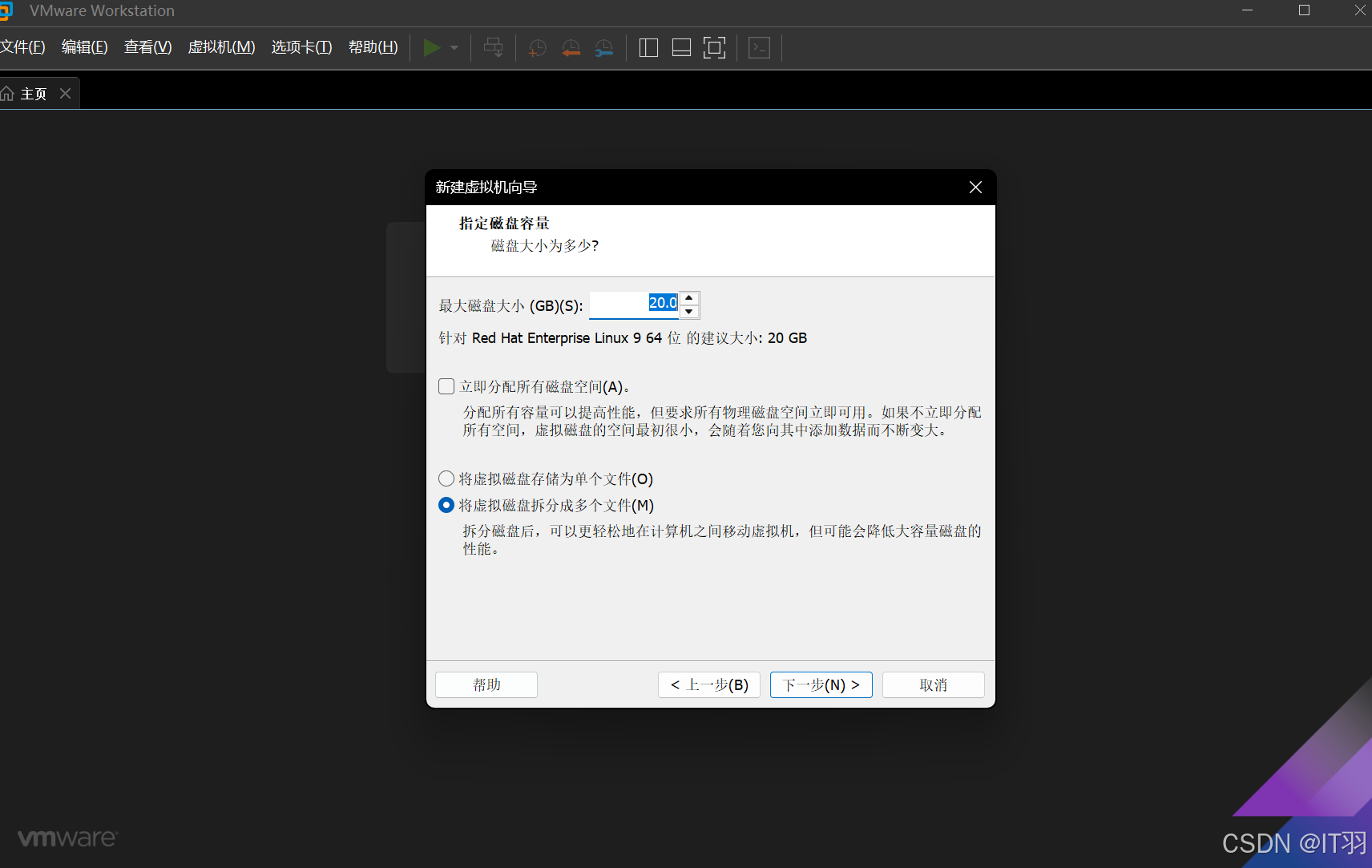Screen dimensions: 1372x868
Task: Click the take snapshot clock icon
Action: [x=537, y=48]
